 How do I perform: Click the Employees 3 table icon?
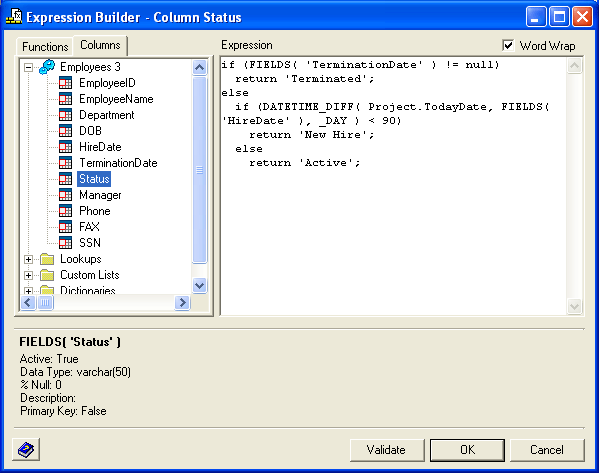pyautogui.click(x=47, y=67)
